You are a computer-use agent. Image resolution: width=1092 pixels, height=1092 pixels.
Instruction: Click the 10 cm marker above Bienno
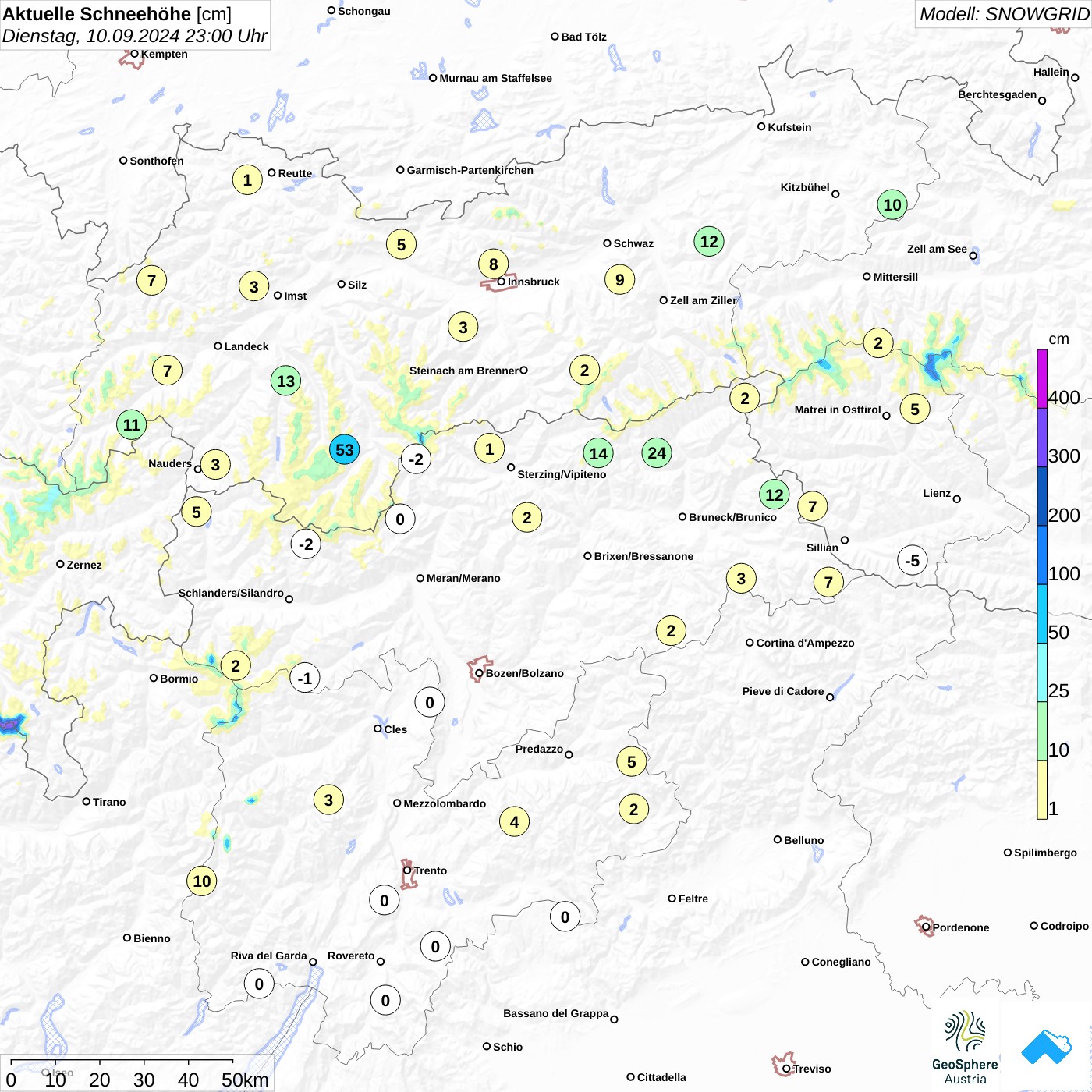pos(202,881)
